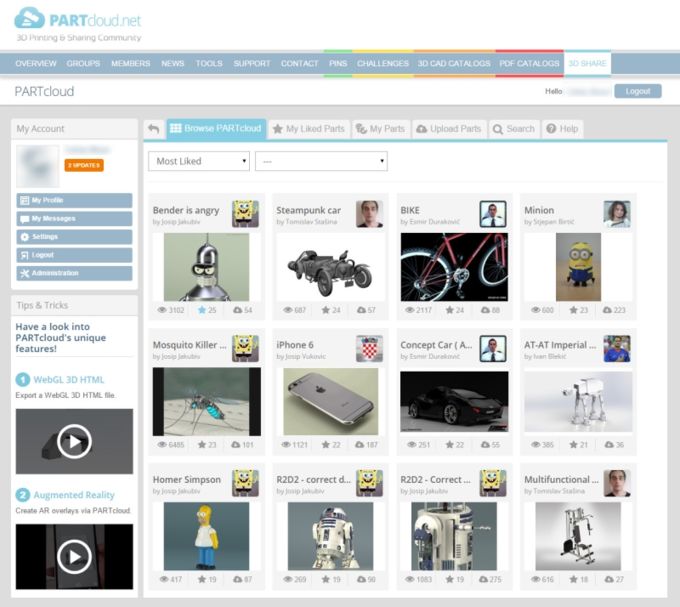Click the star icon on AT-AT Imperial card
The width and height of the screenshot is (680, 607).
[573, 444]
